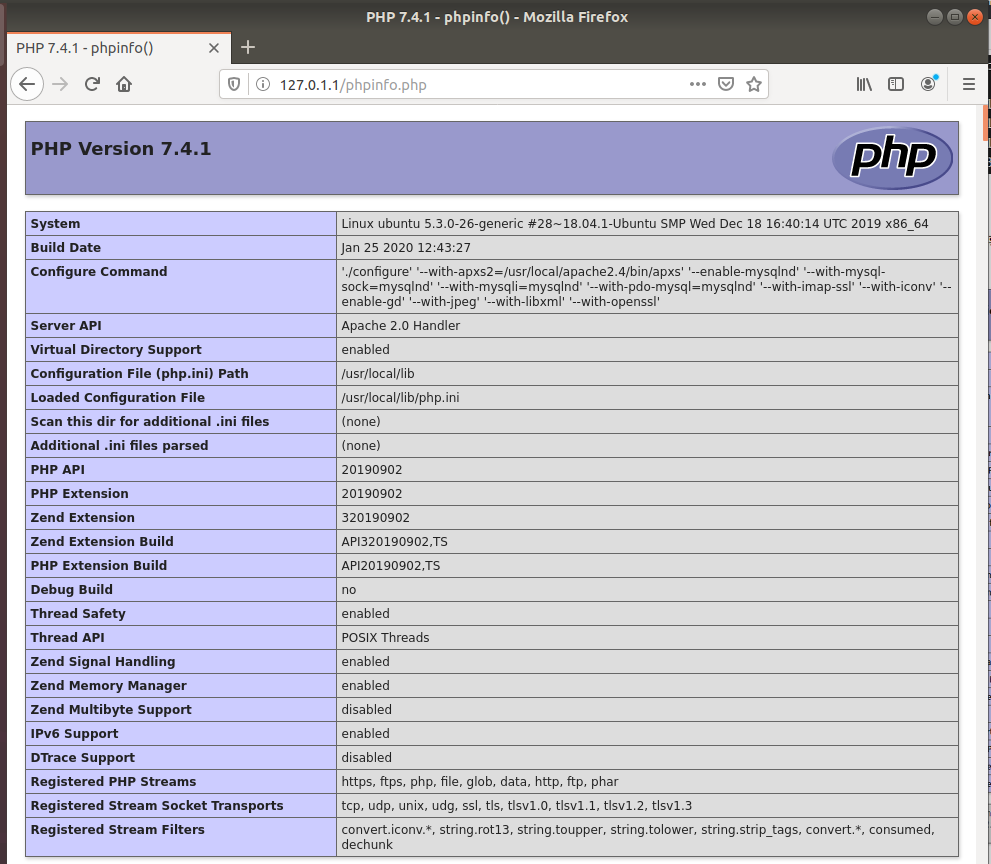This screenshot has height=864, width=991.
Task: Toggle the sidebar view
Action: coord(896,84)
